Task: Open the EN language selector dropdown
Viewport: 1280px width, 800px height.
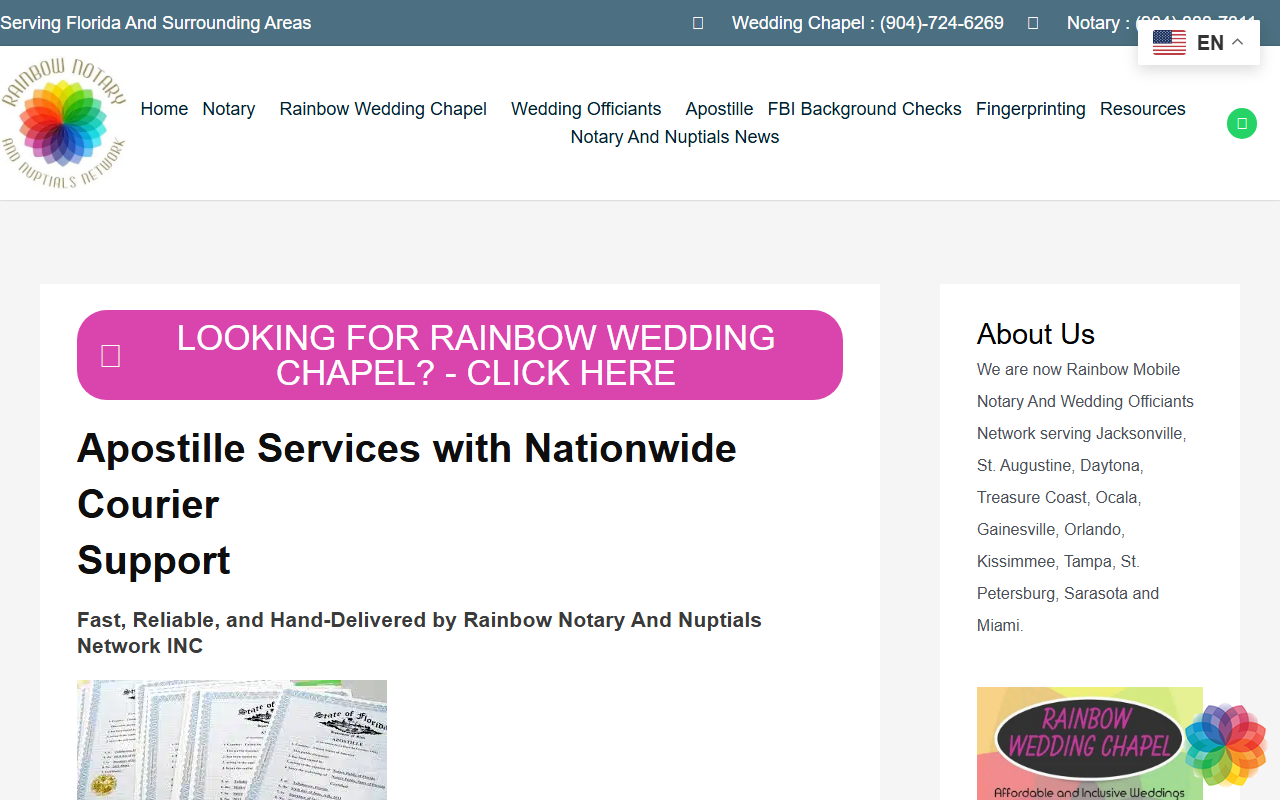Action: click(x=1198, y=43)
